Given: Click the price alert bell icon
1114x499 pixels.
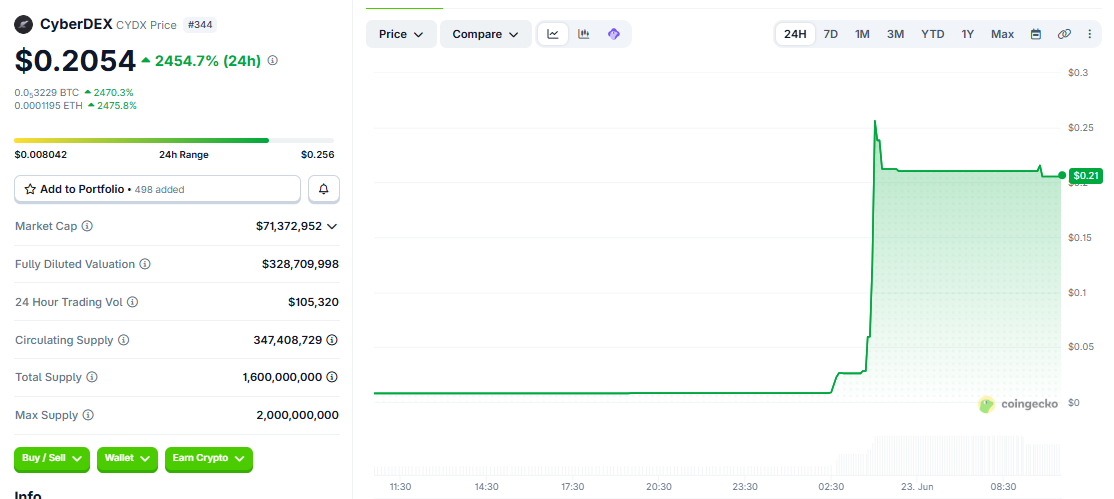Looking at the screenshot, I should [x=324, y=189].
